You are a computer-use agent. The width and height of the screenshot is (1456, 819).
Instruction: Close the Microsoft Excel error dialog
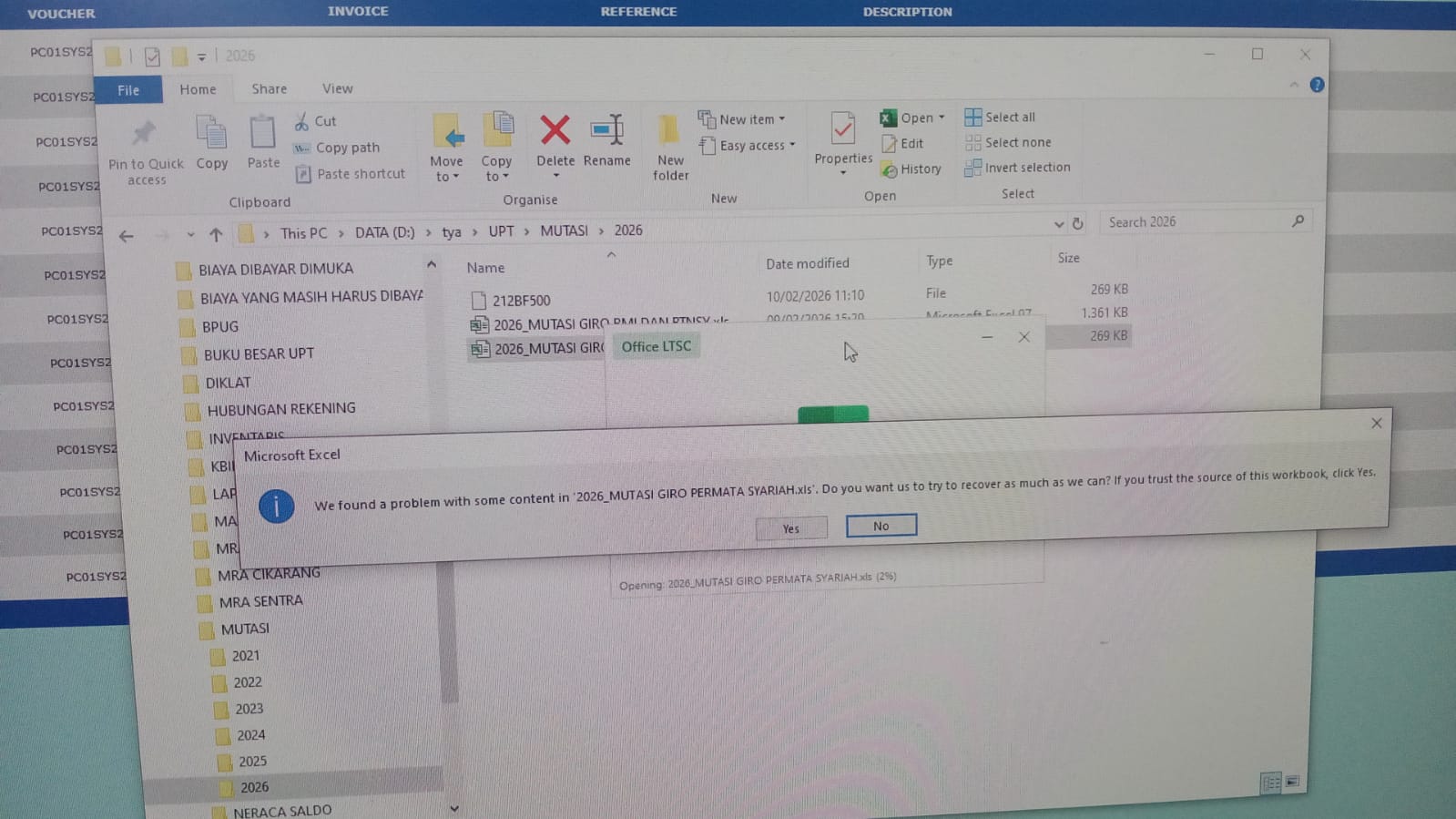point(1376,423)
